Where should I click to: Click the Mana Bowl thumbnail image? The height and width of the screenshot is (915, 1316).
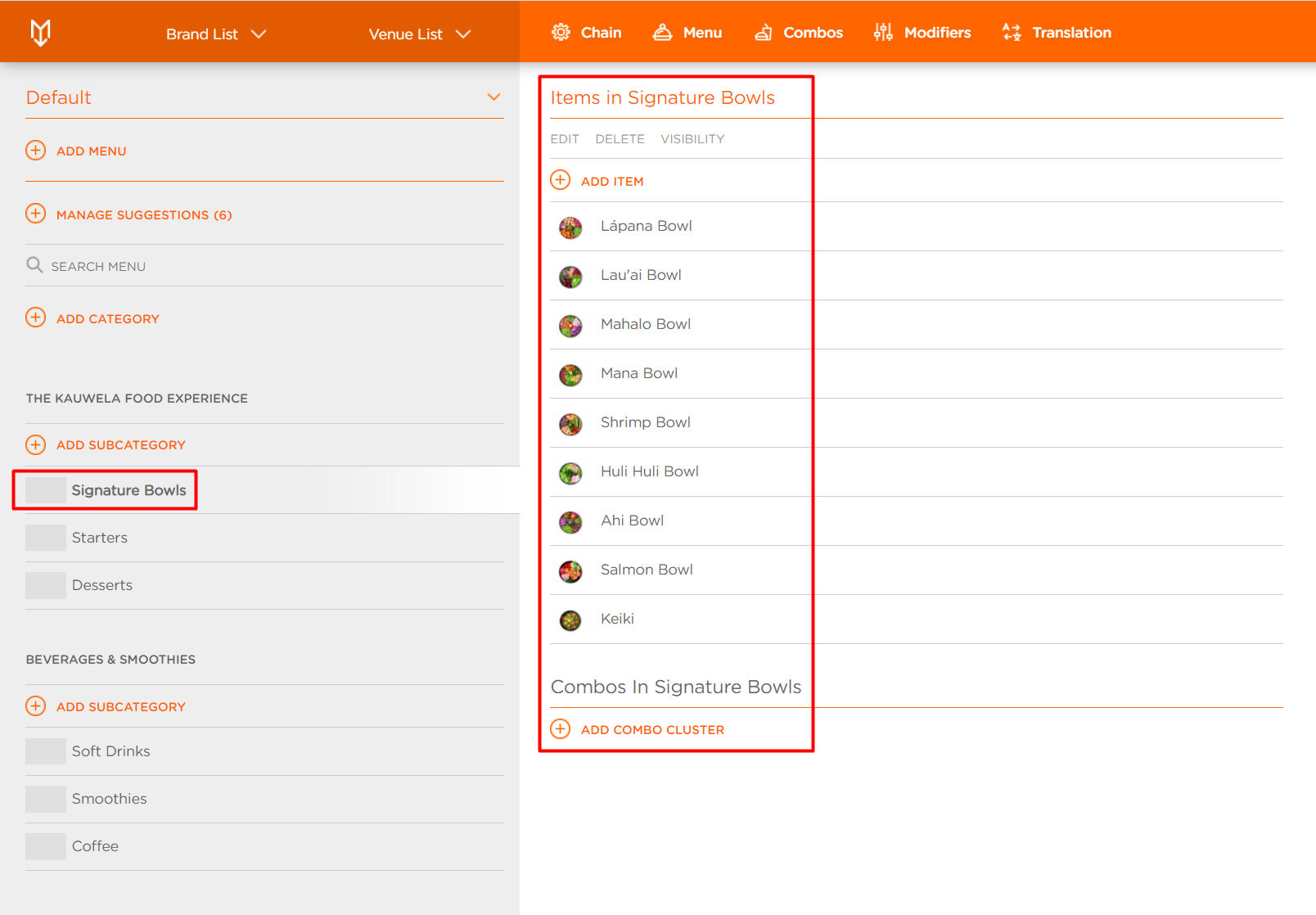click(570, 375)
